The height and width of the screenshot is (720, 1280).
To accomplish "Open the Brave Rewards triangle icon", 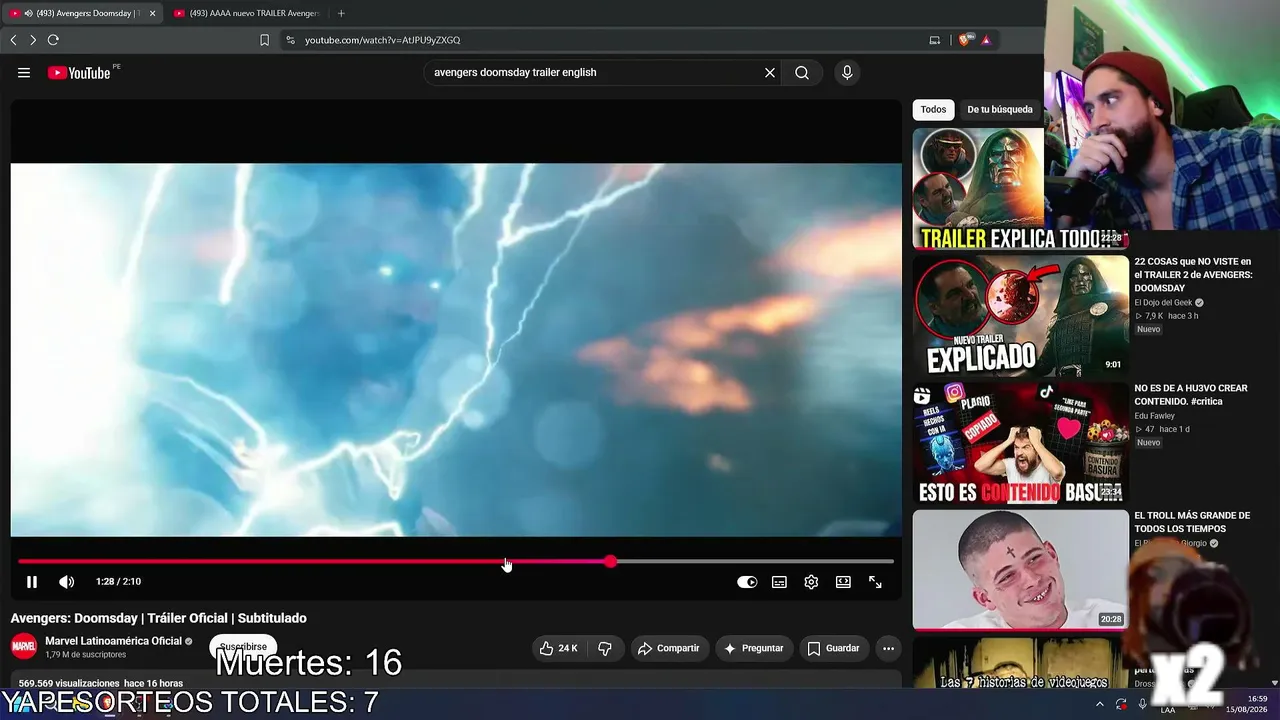I will coord(986,40).
